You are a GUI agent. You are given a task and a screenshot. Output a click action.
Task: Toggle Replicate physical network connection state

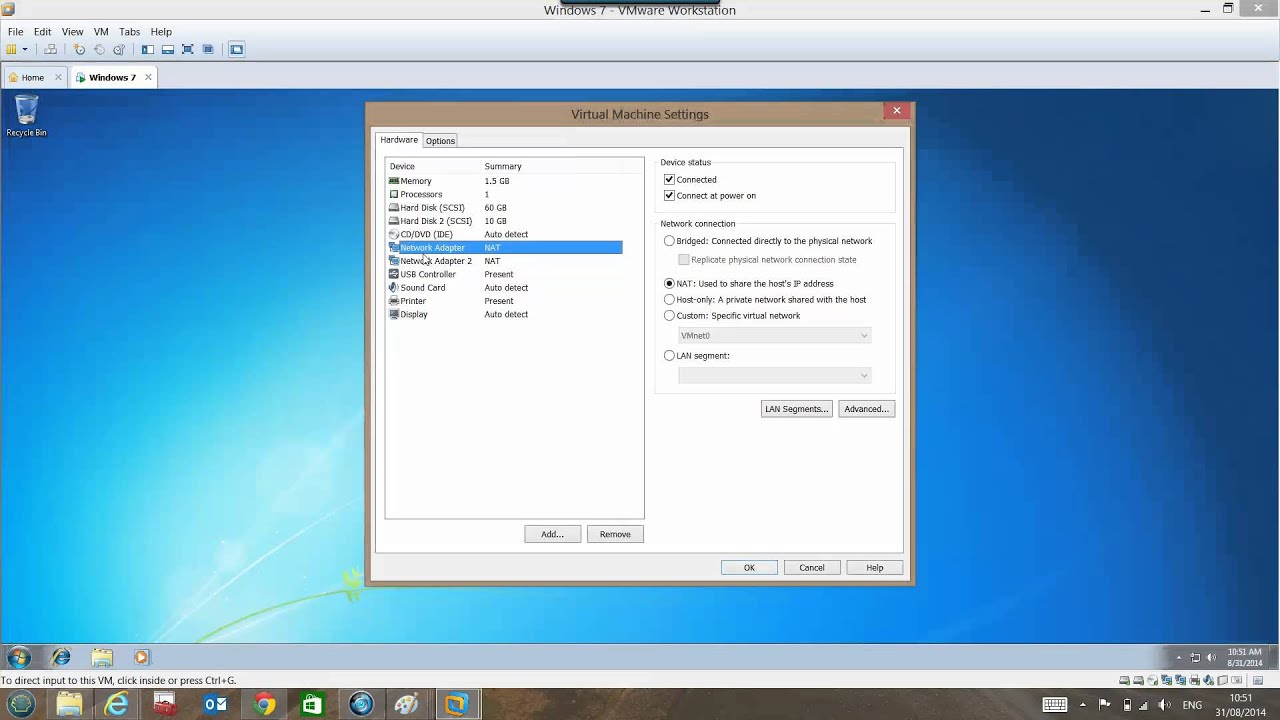tap(684, 260)
